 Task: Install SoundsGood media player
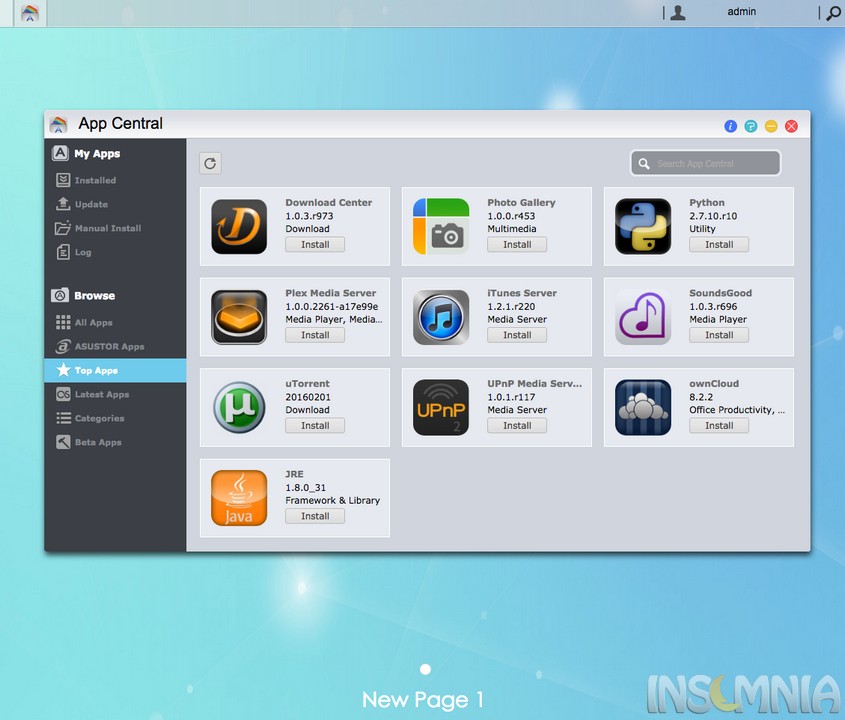tap(719, 335)
